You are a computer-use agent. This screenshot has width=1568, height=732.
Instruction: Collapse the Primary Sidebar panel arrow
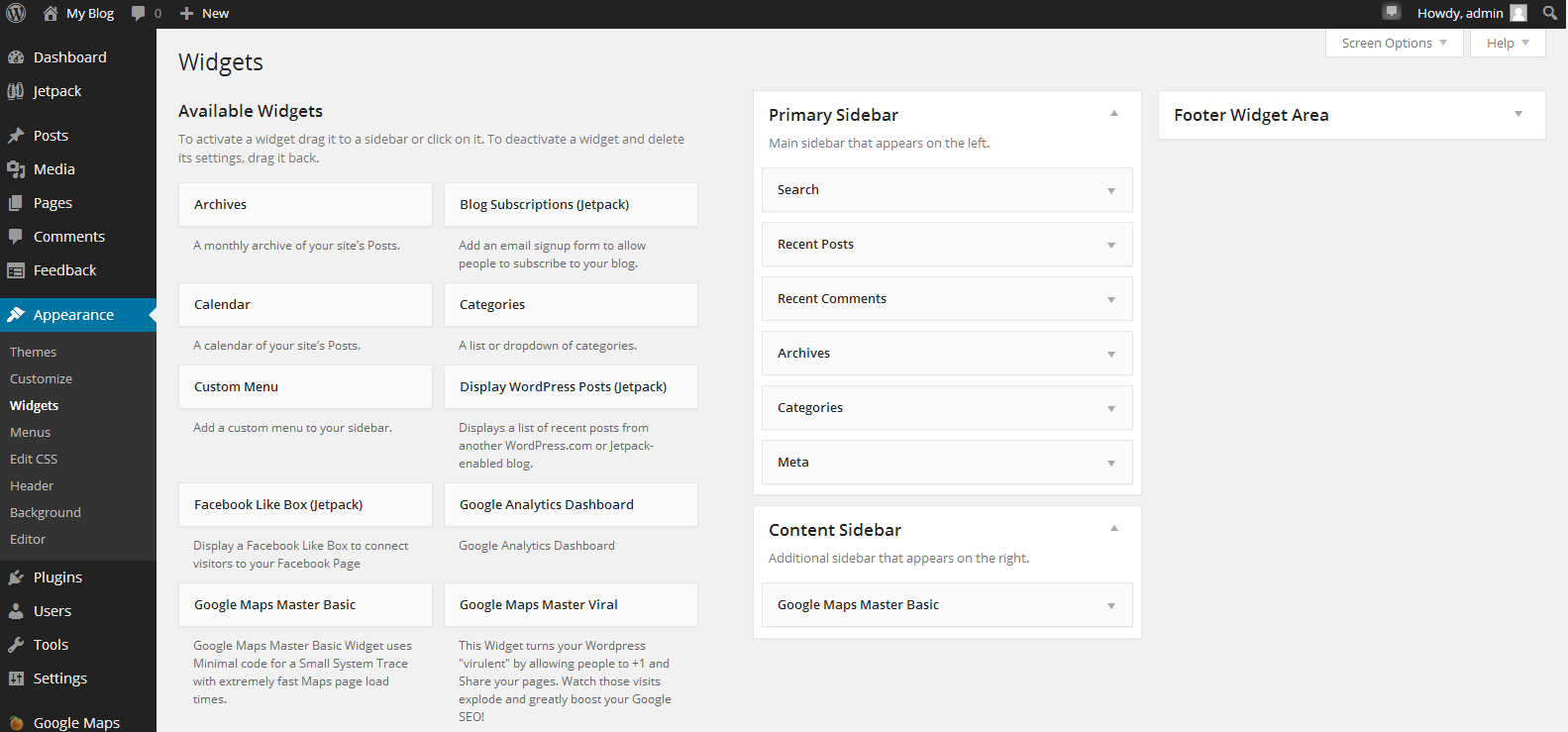pyautogui.click(x=1114, y=114)
